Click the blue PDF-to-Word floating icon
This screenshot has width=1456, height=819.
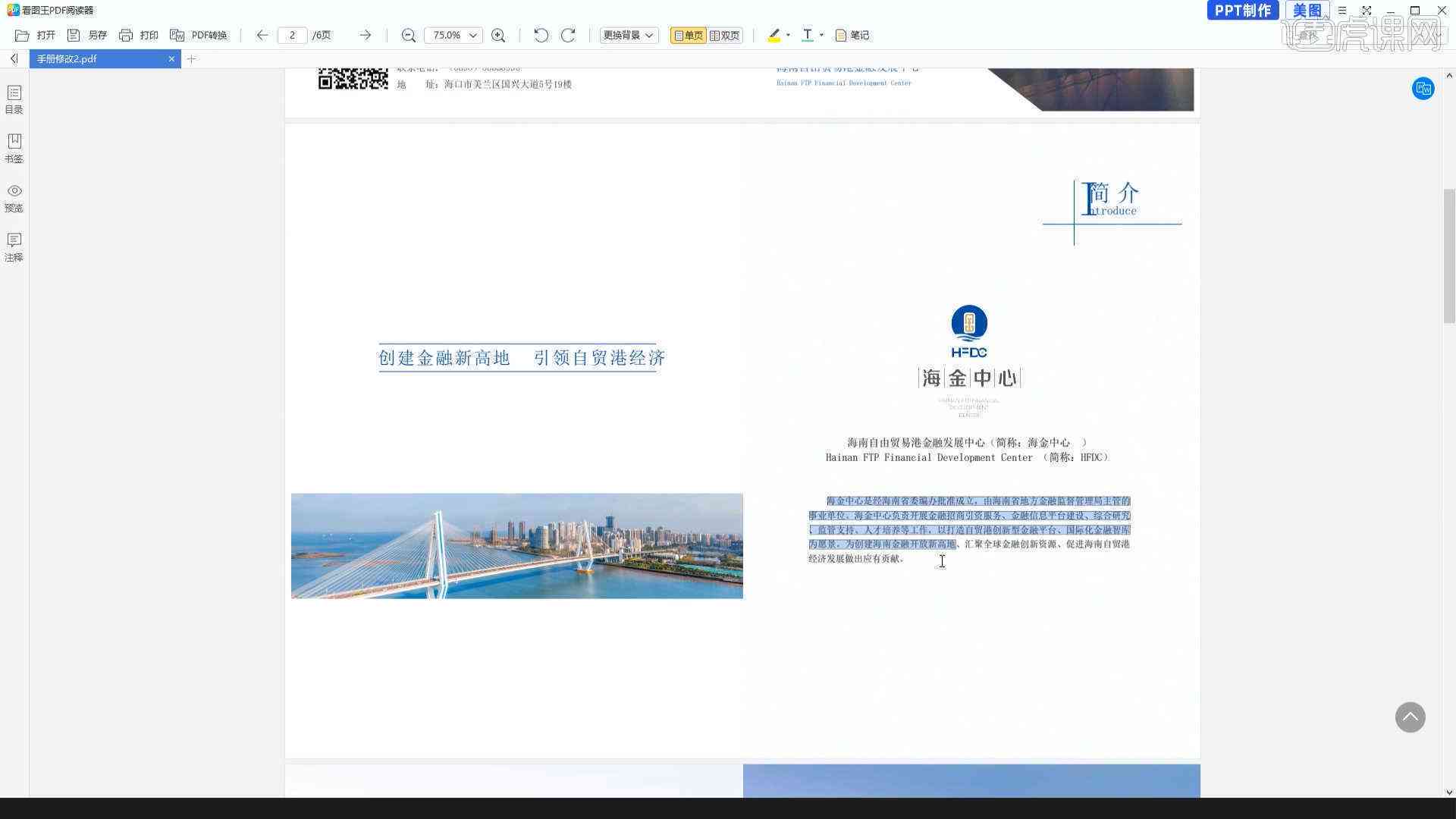pyautogui.click(x=1423, y=89)
